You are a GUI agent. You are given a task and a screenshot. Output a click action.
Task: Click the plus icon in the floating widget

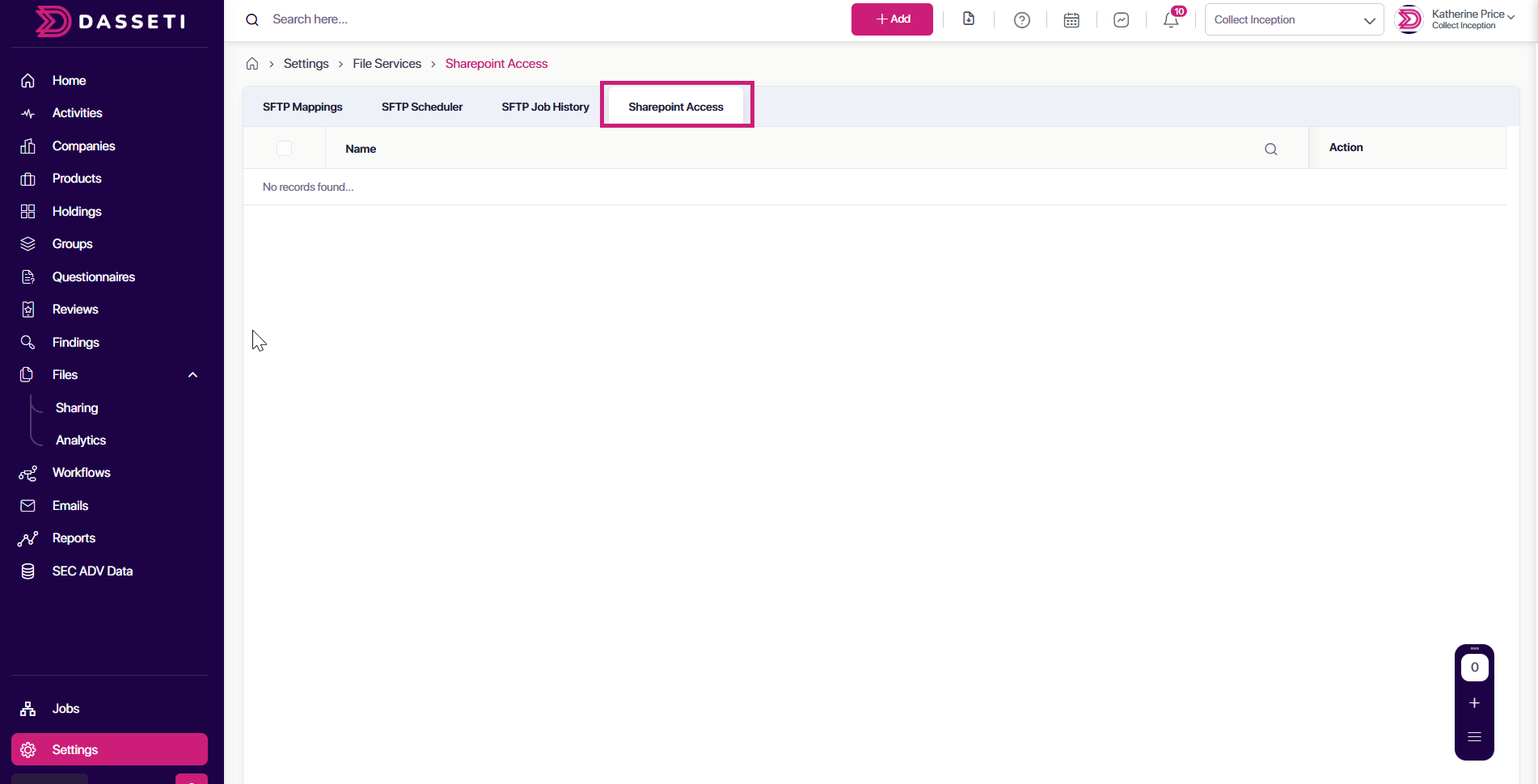coord(1474,703)
